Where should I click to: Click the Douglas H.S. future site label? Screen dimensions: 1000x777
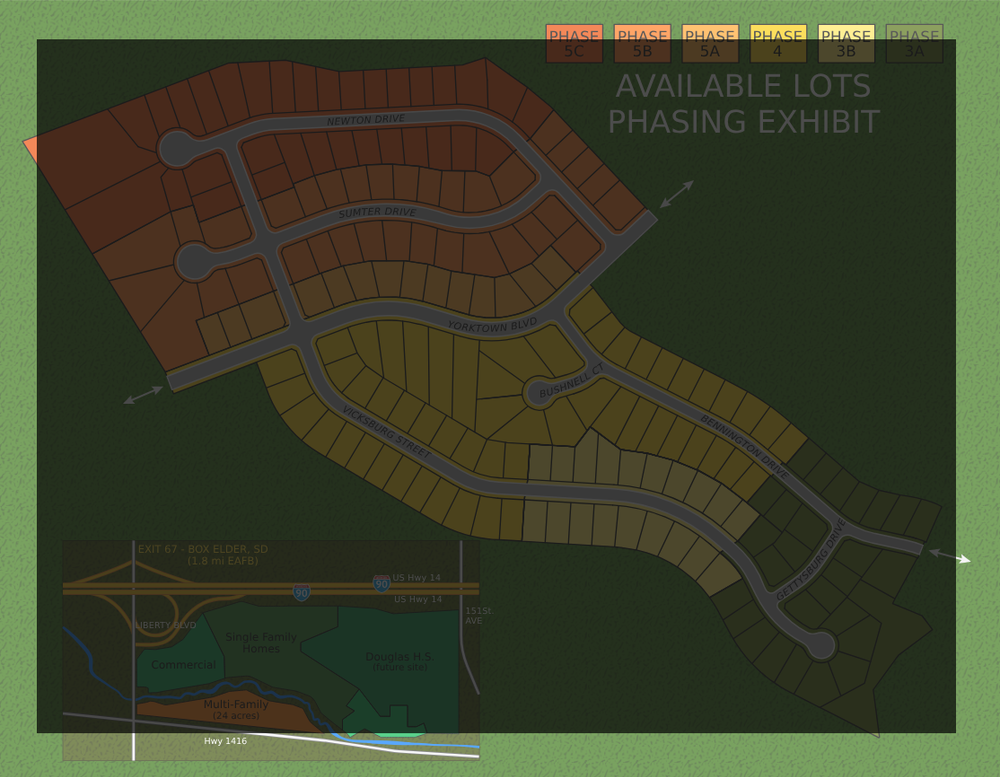400,662
